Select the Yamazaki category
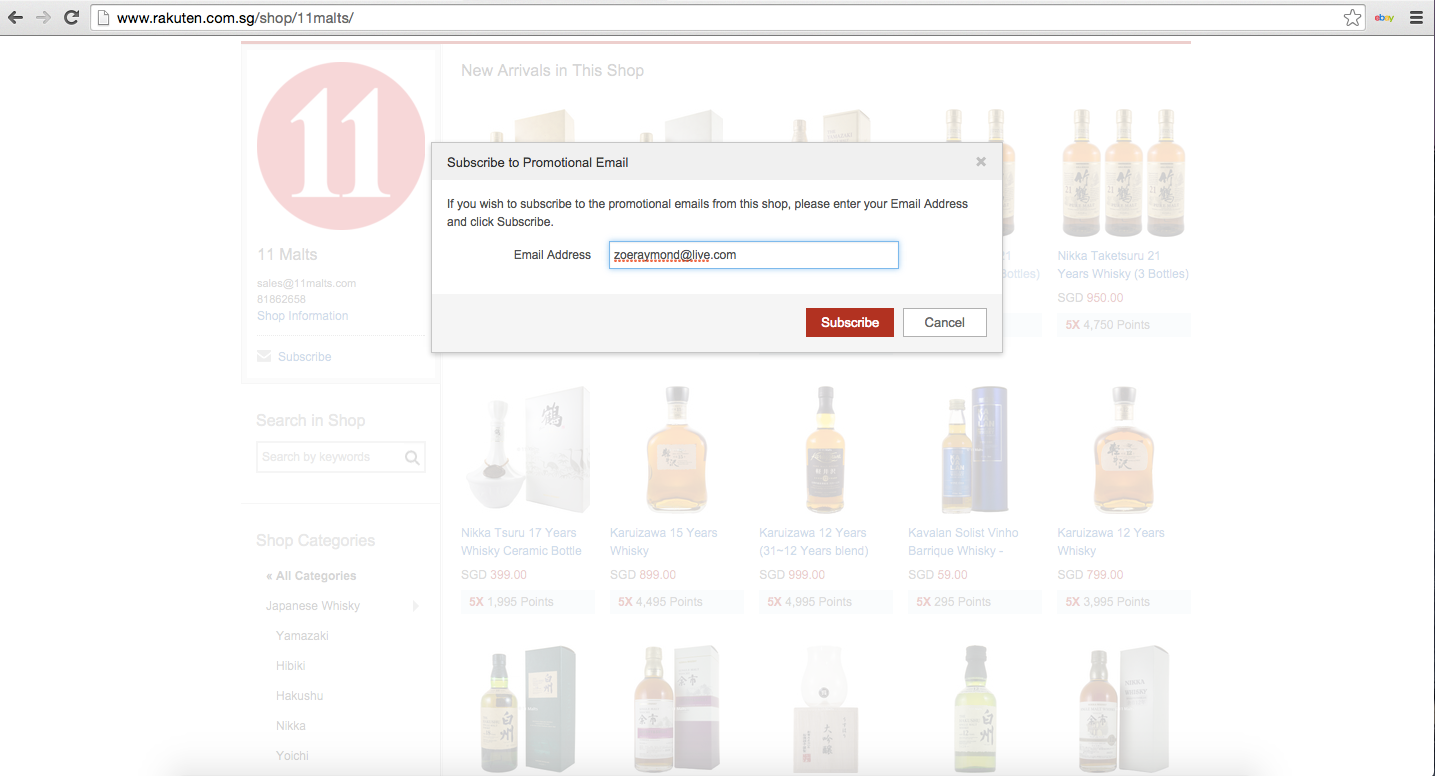This screenshot has width=1435, height=776. pos(302,636)
